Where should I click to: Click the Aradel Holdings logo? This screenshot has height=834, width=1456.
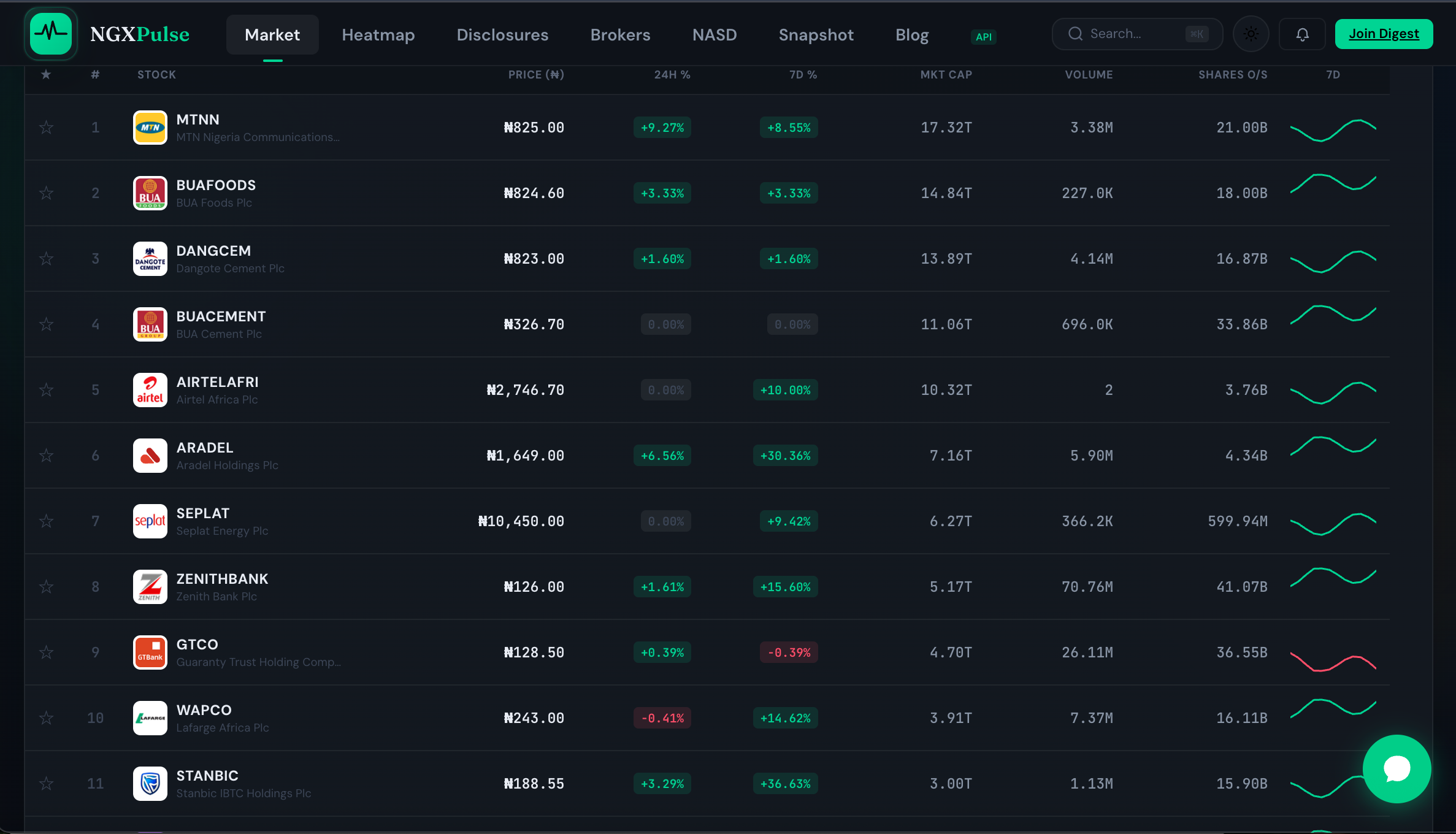coord(150,456)
